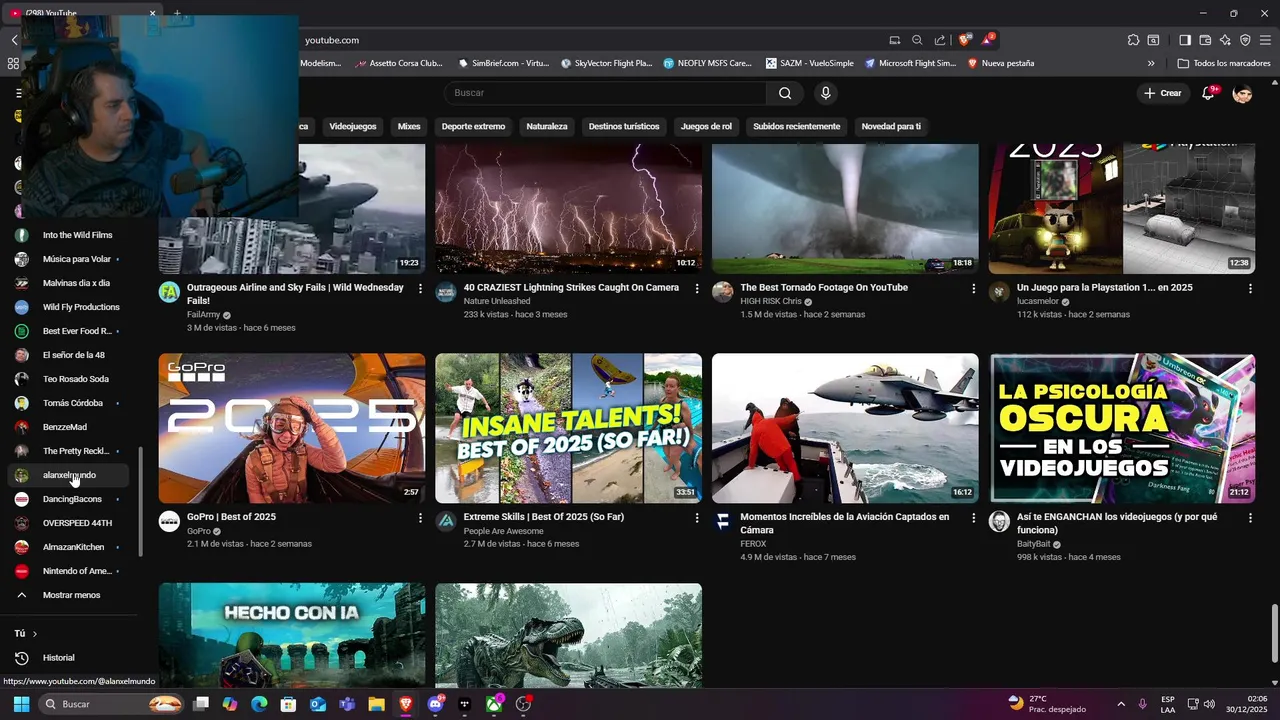Open File Explorer from taskbar
The height and width of the screenshot is (720, 1280).
[376, 704]
